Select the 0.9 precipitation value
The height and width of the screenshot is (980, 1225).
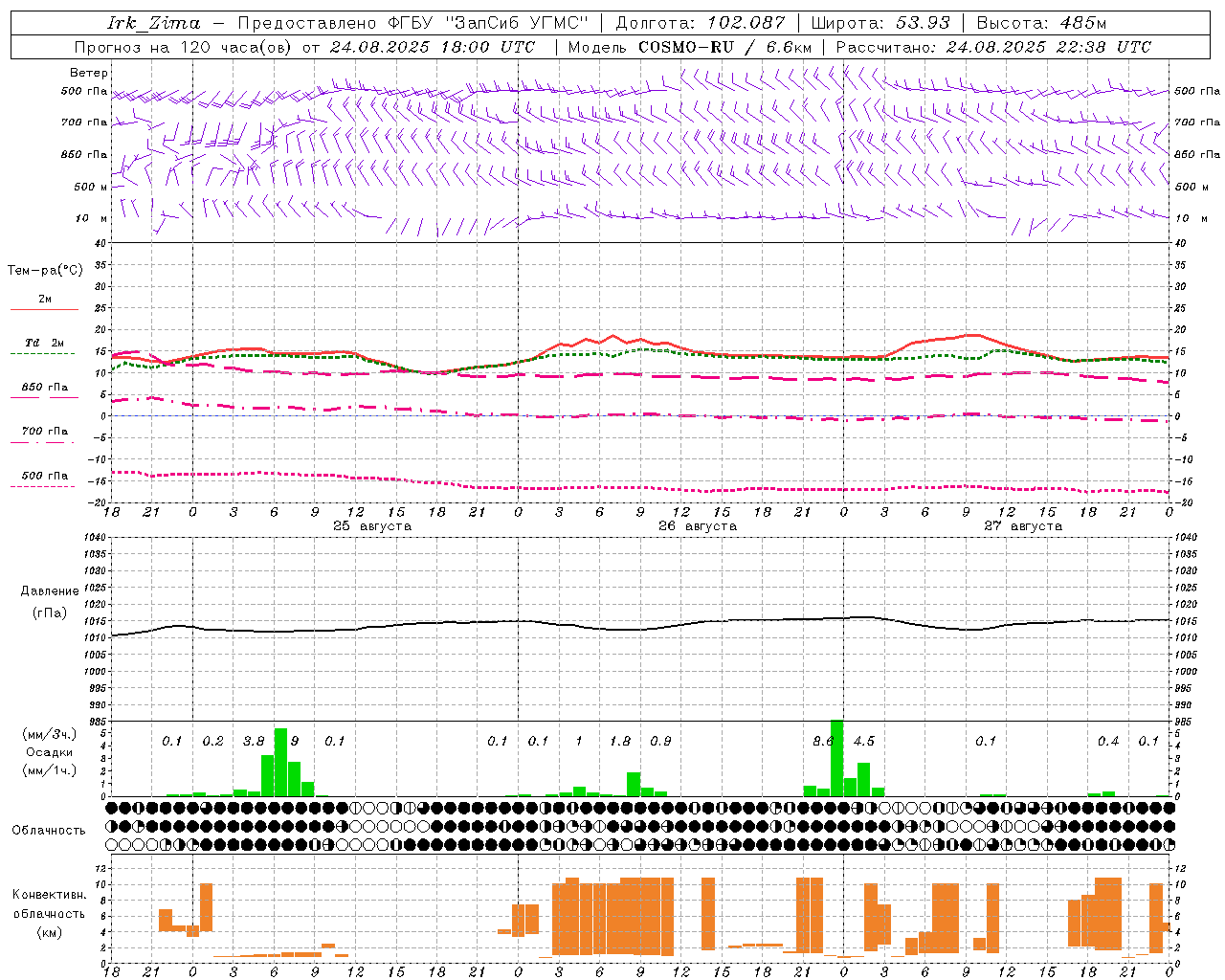point(660,741)
